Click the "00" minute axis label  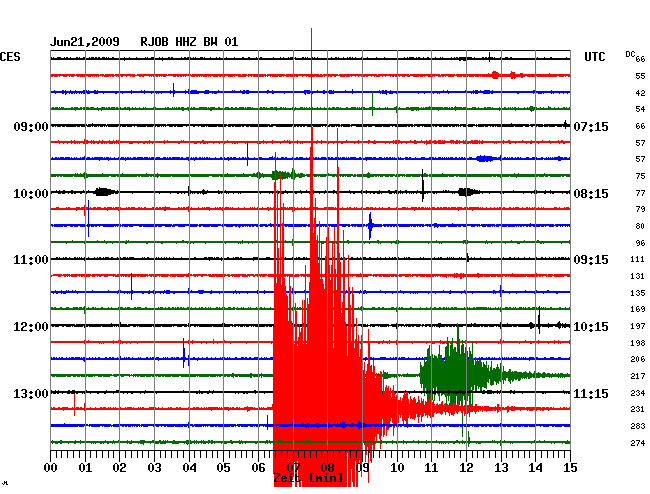coord(51,468)
